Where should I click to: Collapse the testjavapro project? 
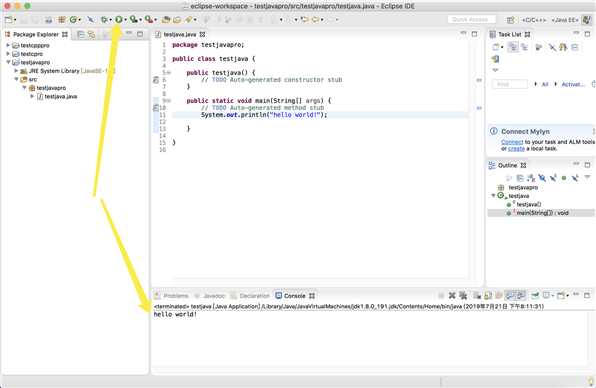pyautogui.click(x=8, y=62)
